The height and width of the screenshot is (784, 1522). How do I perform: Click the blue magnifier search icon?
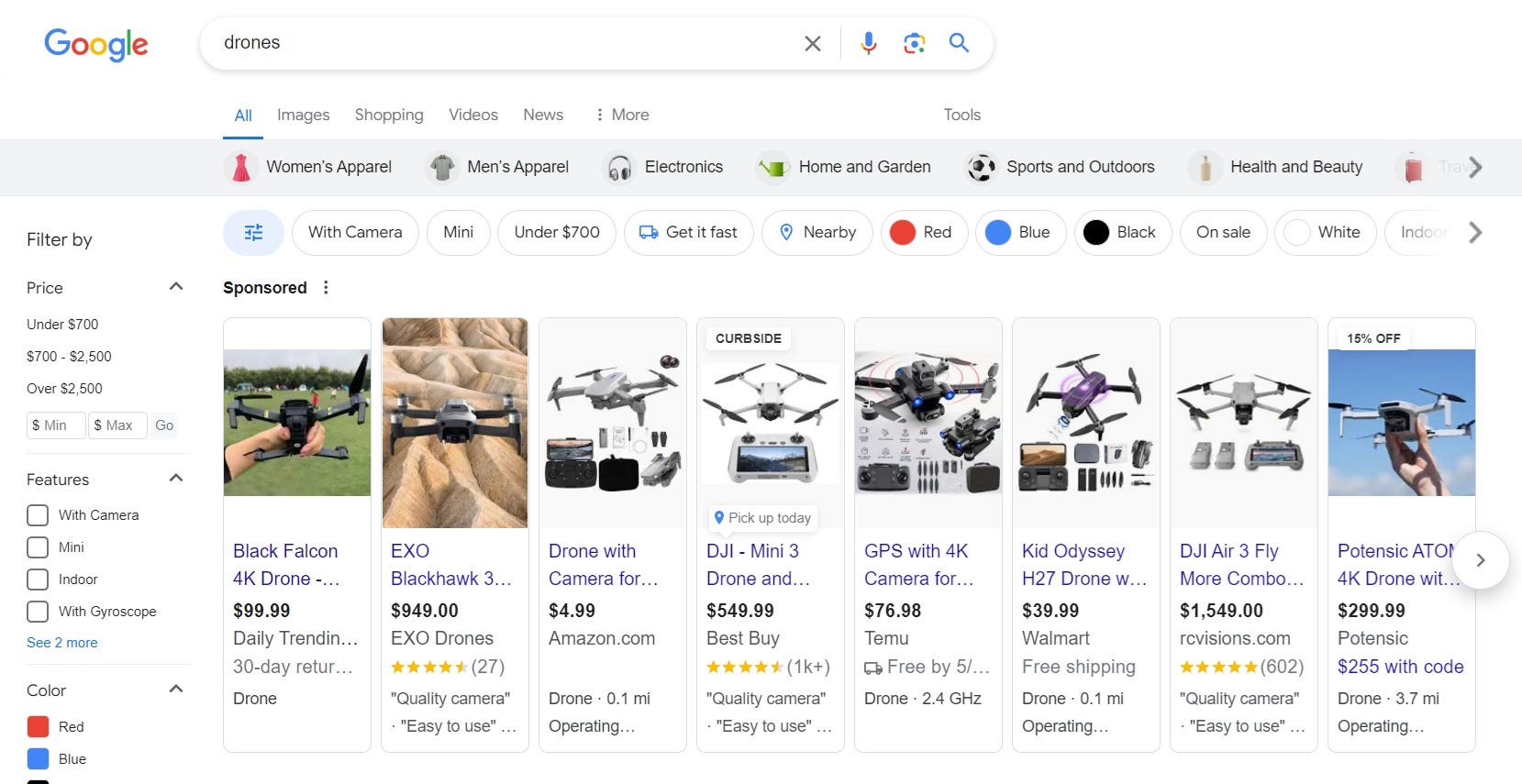(959, 43)
